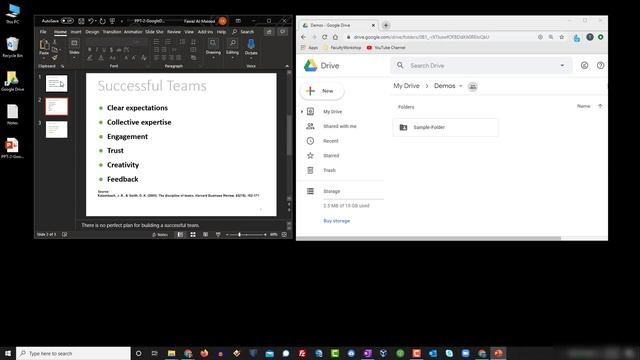
Task: Click the Format Painter icon
Action: [x=54, y=57]
